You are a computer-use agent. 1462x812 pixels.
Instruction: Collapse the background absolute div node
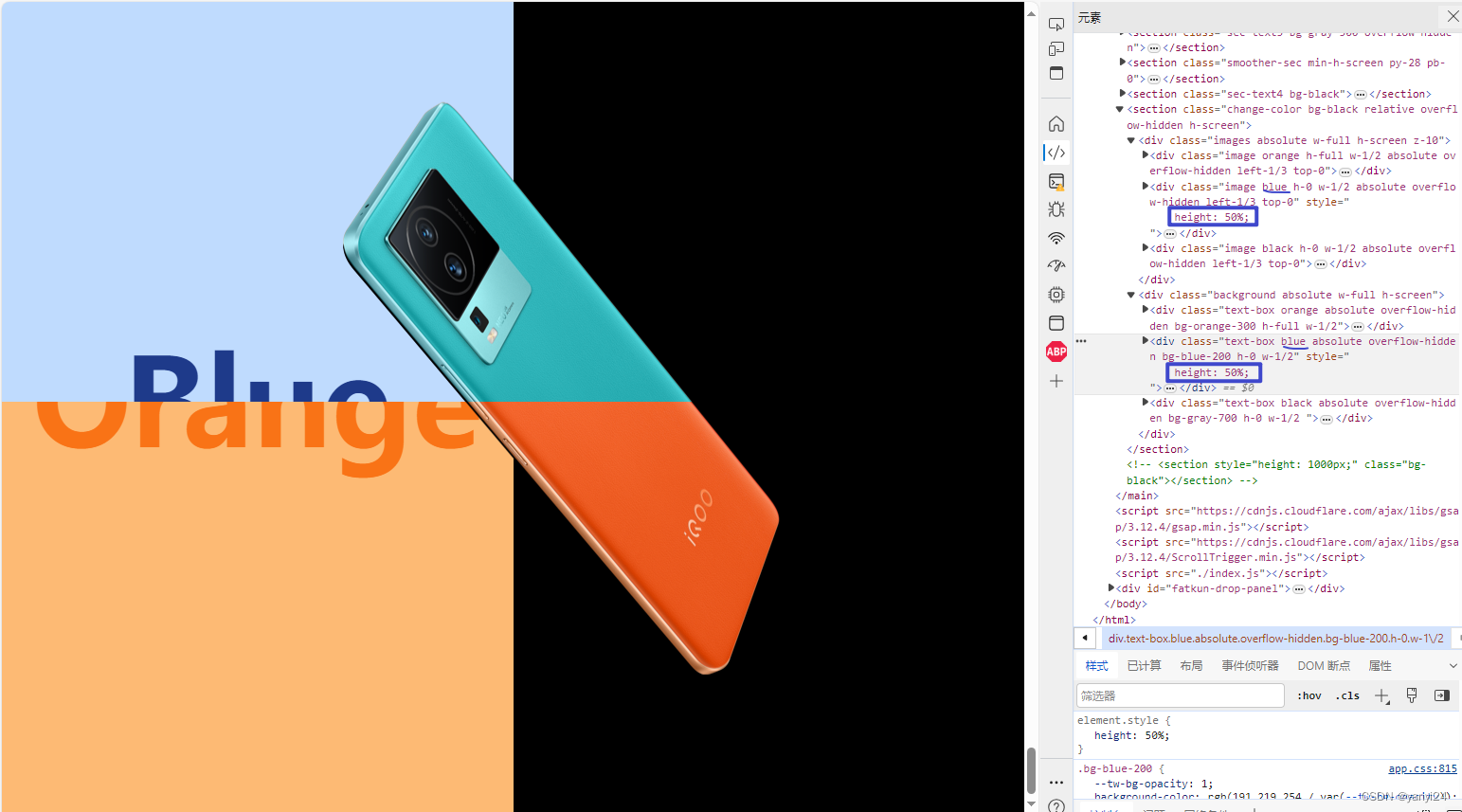1131,295
